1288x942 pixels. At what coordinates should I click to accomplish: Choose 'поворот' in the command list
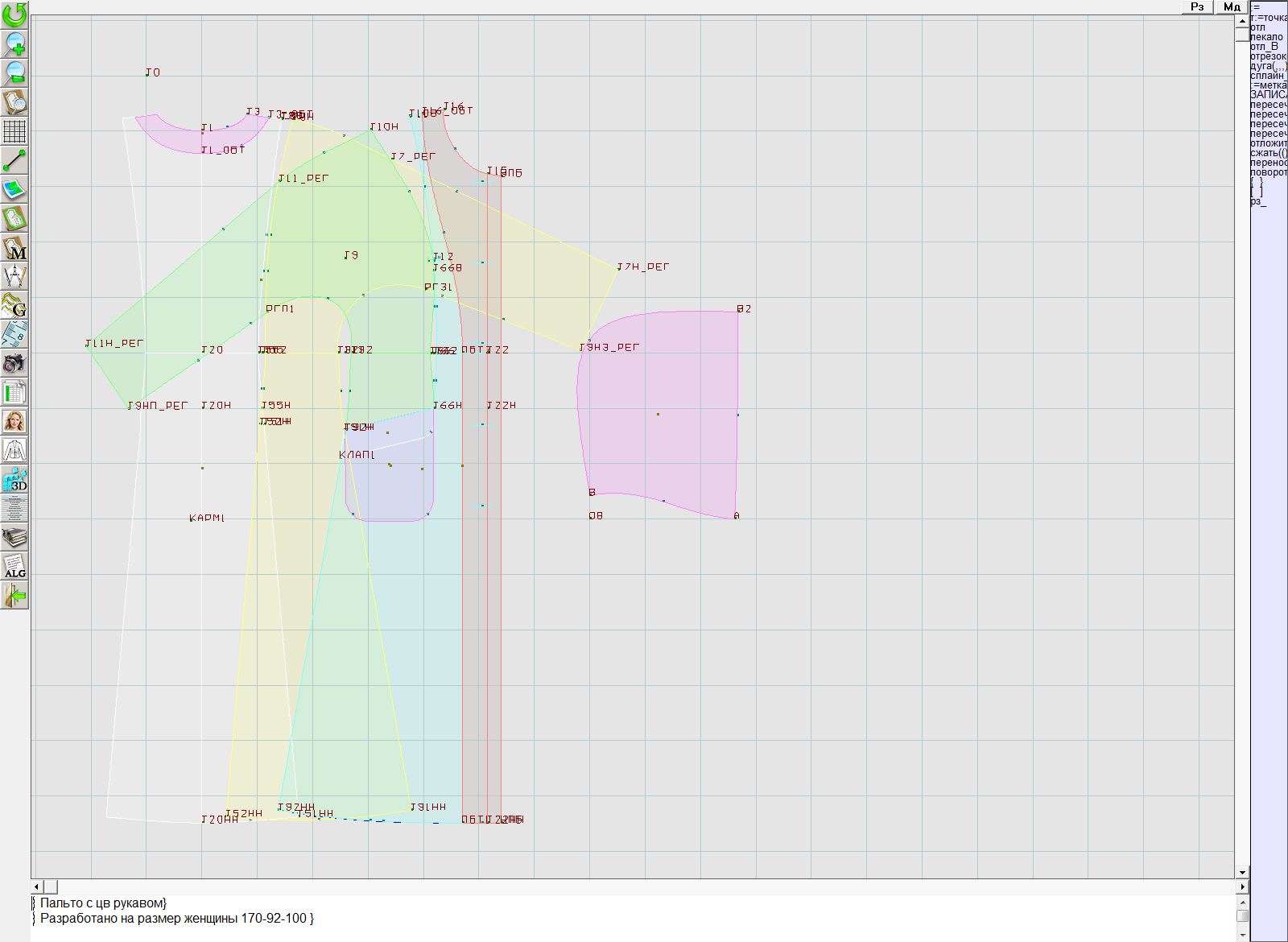pyautogui.click(x=1268, y=172)
